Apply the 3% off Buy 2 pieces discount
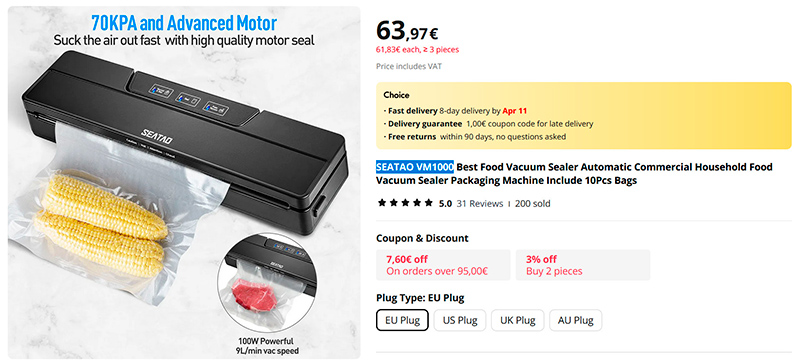 (x=583, y=265)
